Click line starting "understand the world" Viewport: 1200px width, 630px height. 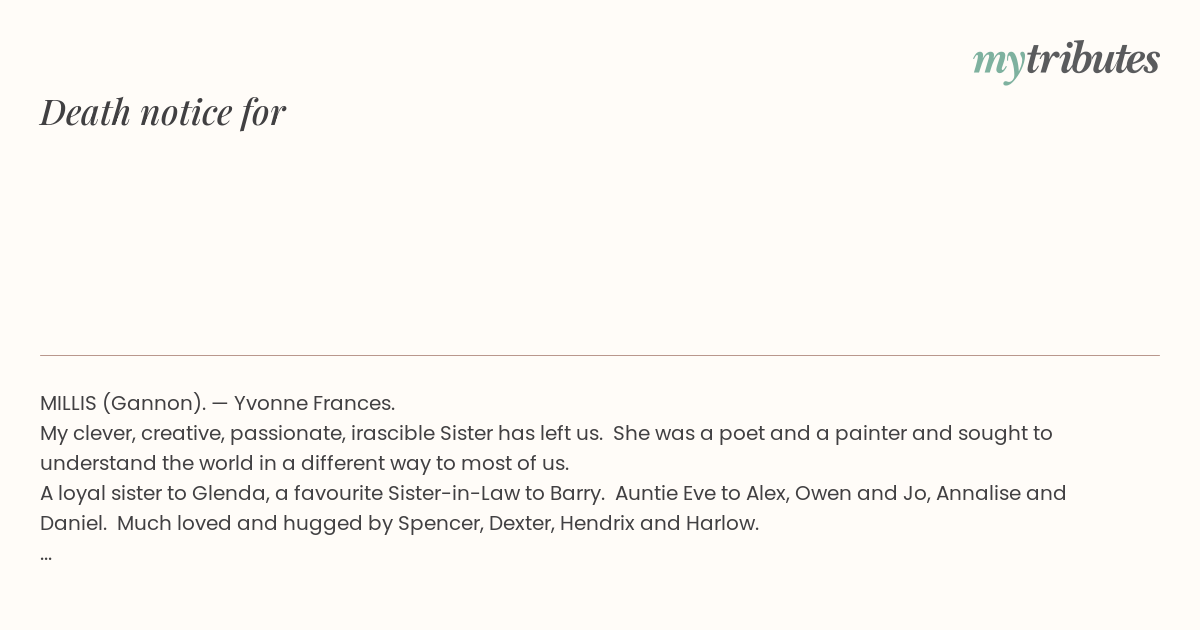point(304,463)
